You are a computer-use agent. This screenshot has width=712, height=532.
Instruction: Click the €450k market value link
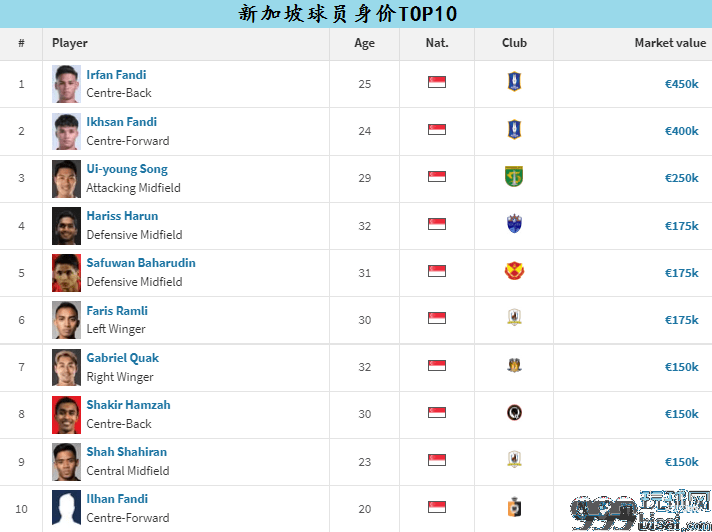[681, 84]
